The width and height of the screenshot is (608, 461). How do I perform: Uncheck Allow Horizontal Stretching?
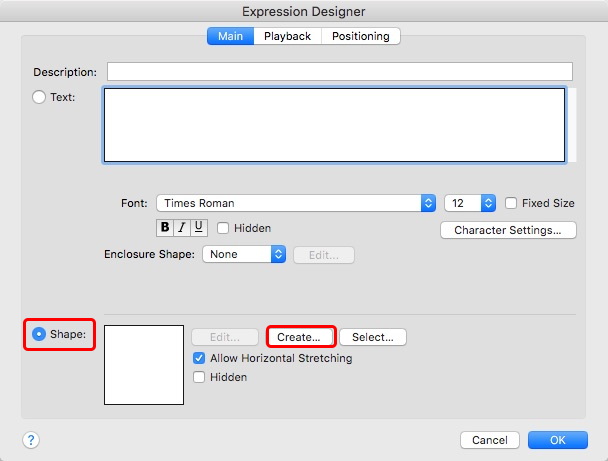[199, 358]
